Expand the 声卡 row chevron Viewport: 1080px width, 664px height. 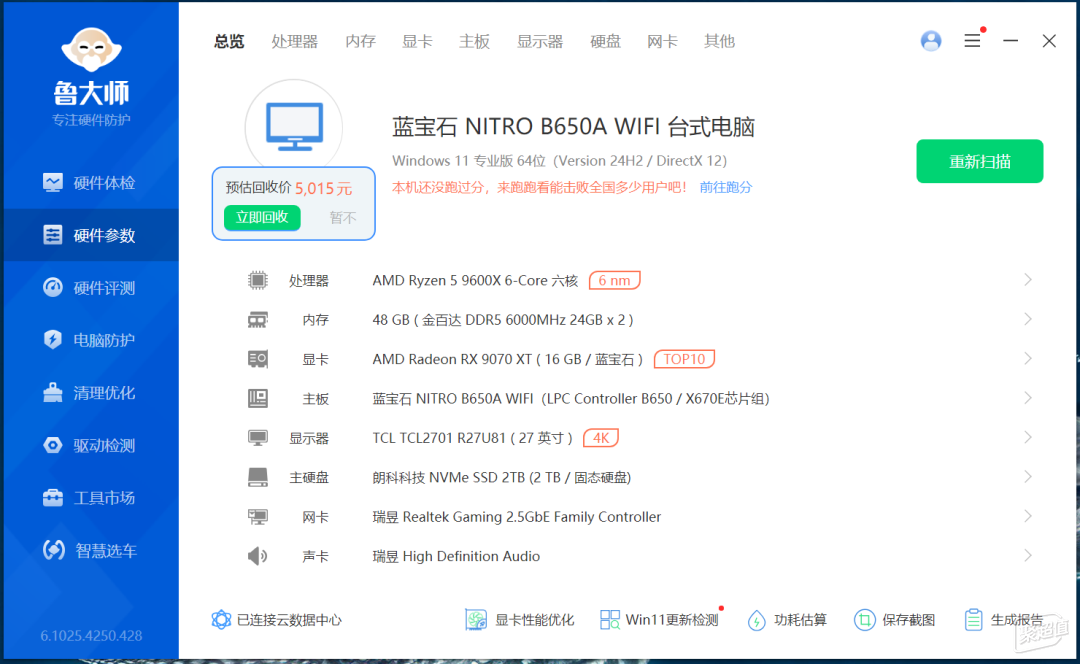pos(1028,555)
